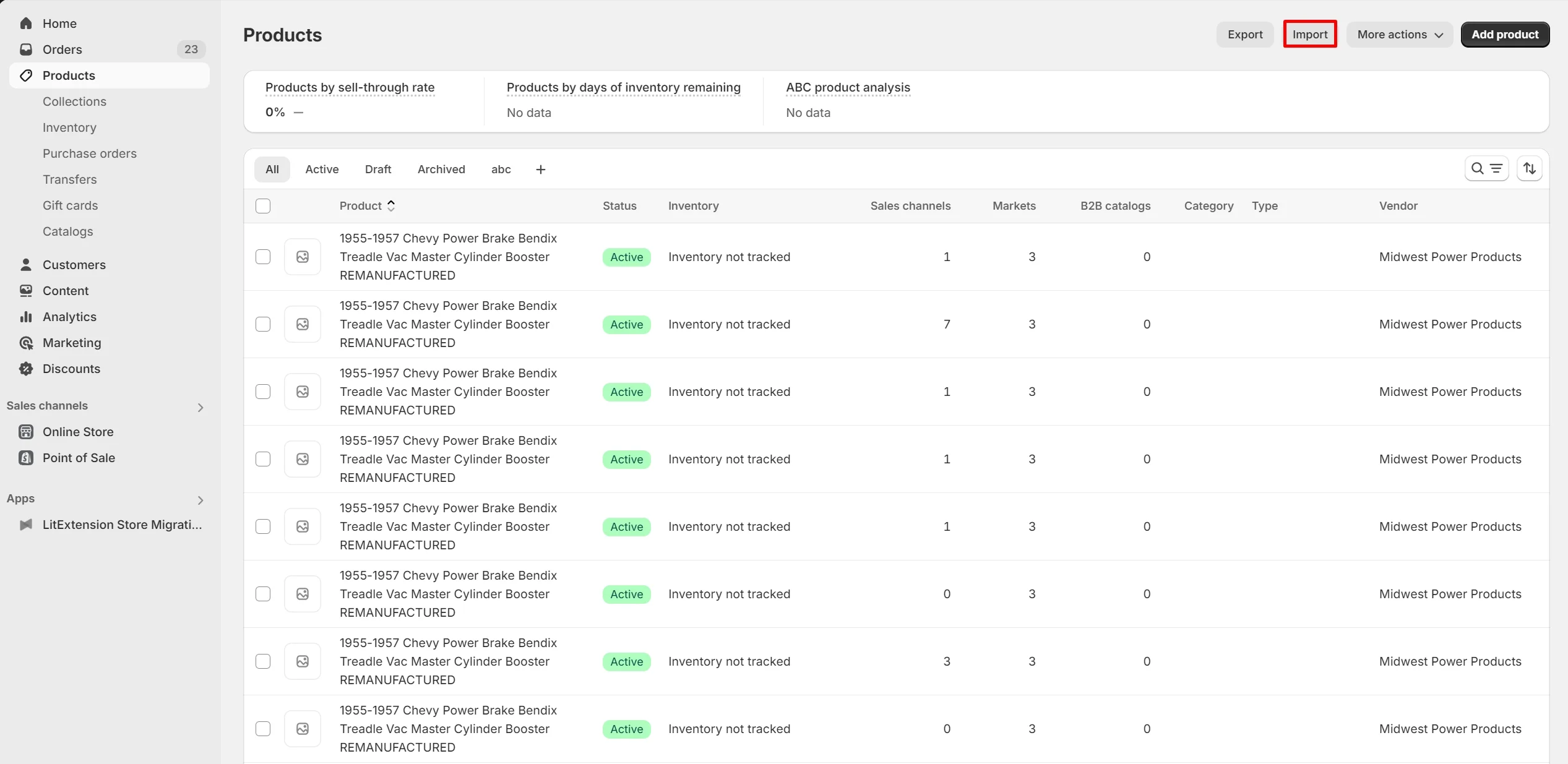This screenshot has height=764, width=1568.
Task: Switch to the abc saved view tab
Action: click(501, 170)
